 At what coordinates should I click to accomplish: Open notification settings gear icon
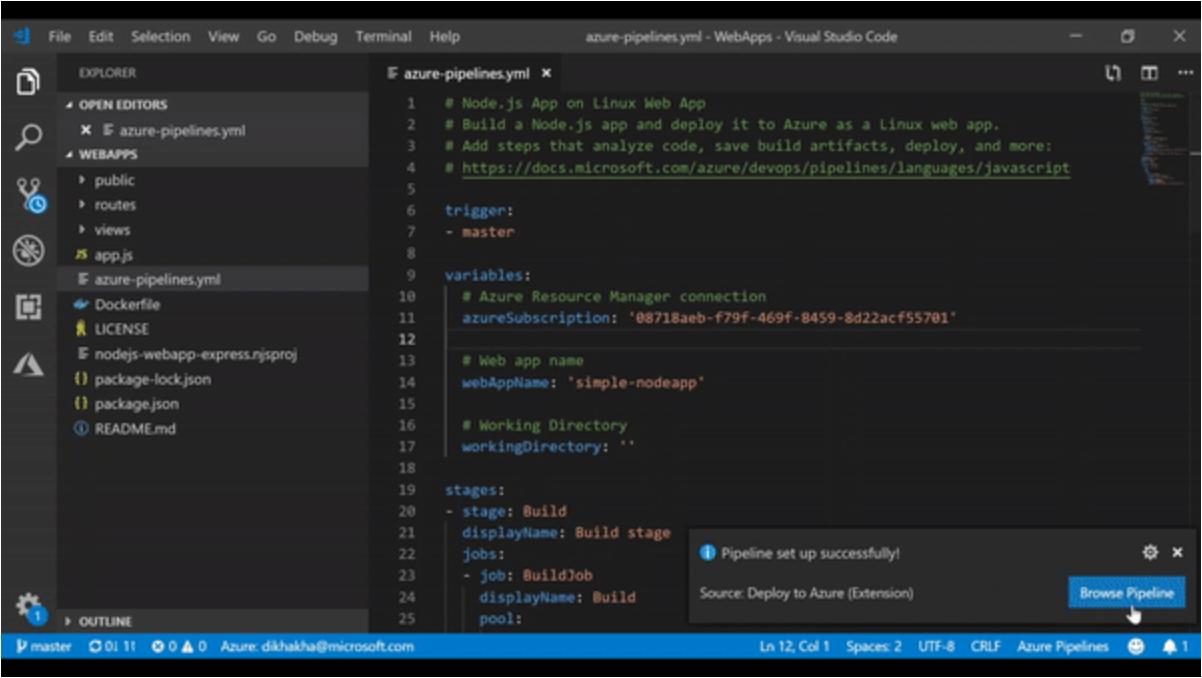tap(1150, 552)
